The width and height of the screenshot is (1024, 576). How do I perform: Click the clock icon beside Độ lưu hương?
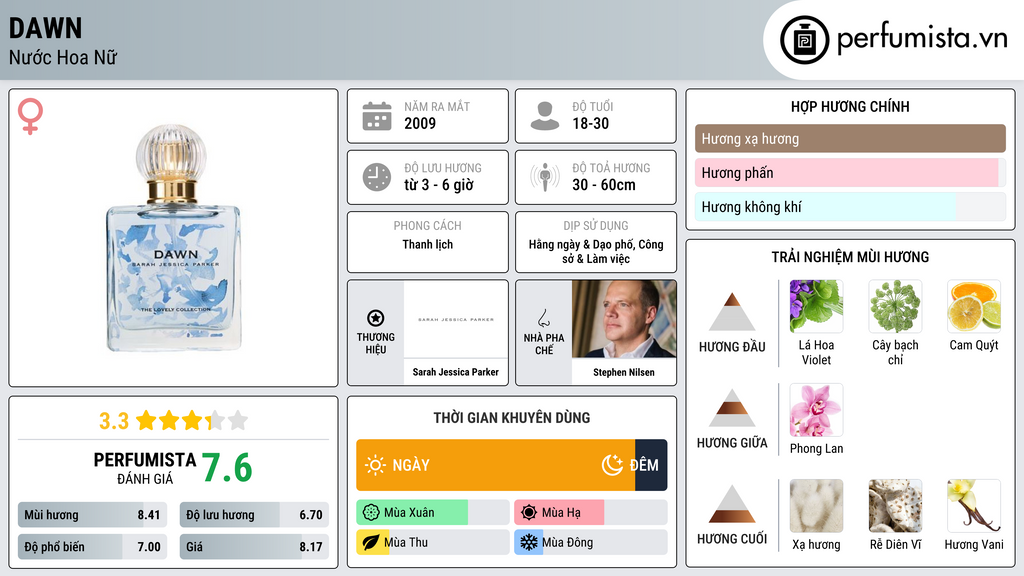point(377,177)
